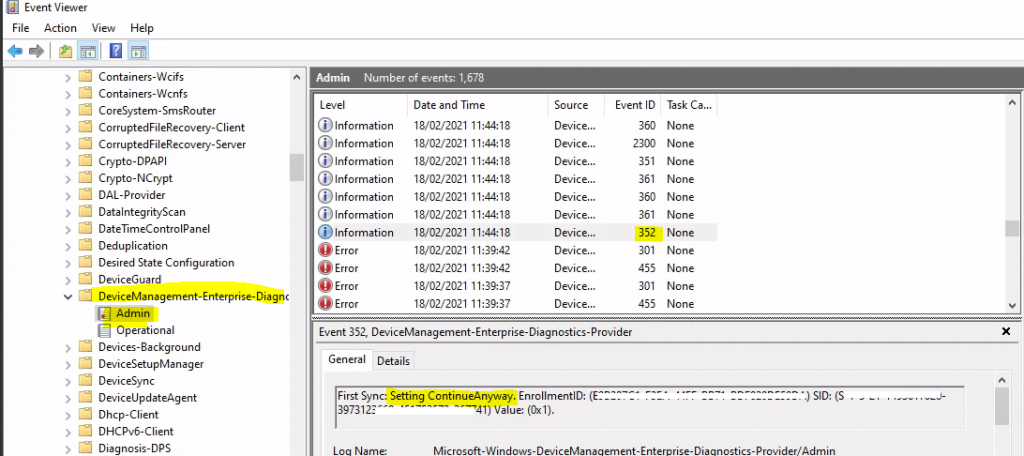Click the error icon of 11:39:42 event 301
Screen dimensions: 1024x456
(325, 250)
